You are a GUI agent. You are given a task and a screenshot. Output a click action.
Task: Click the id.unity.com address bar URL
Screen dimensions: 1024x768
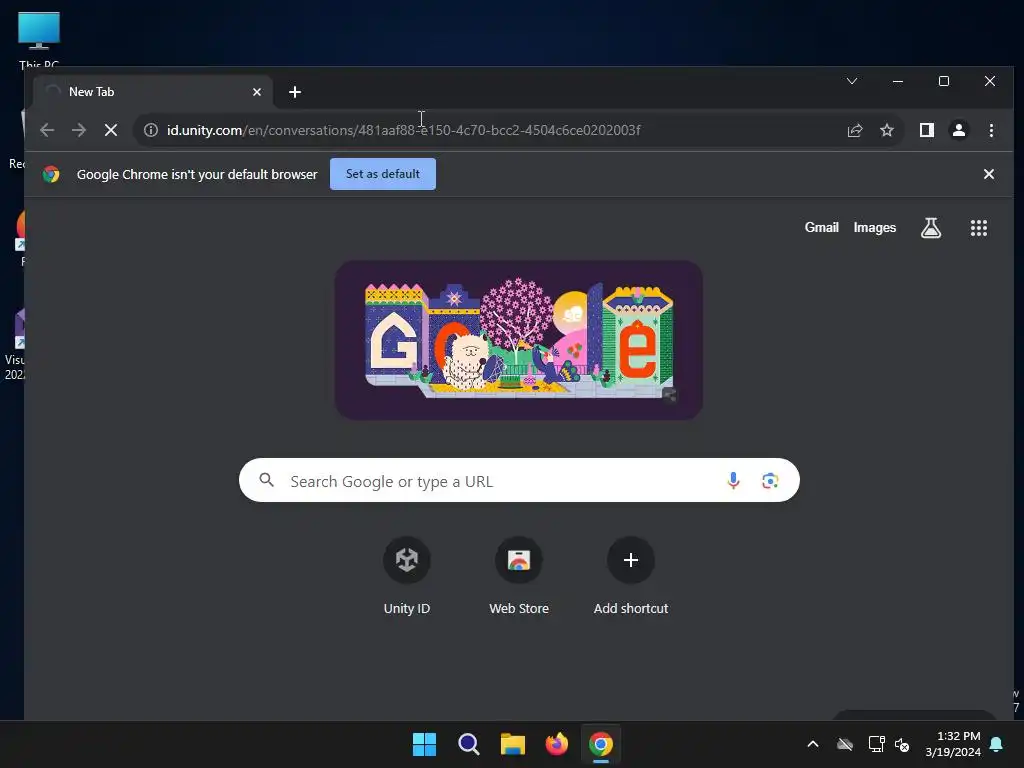click(404, 130)
